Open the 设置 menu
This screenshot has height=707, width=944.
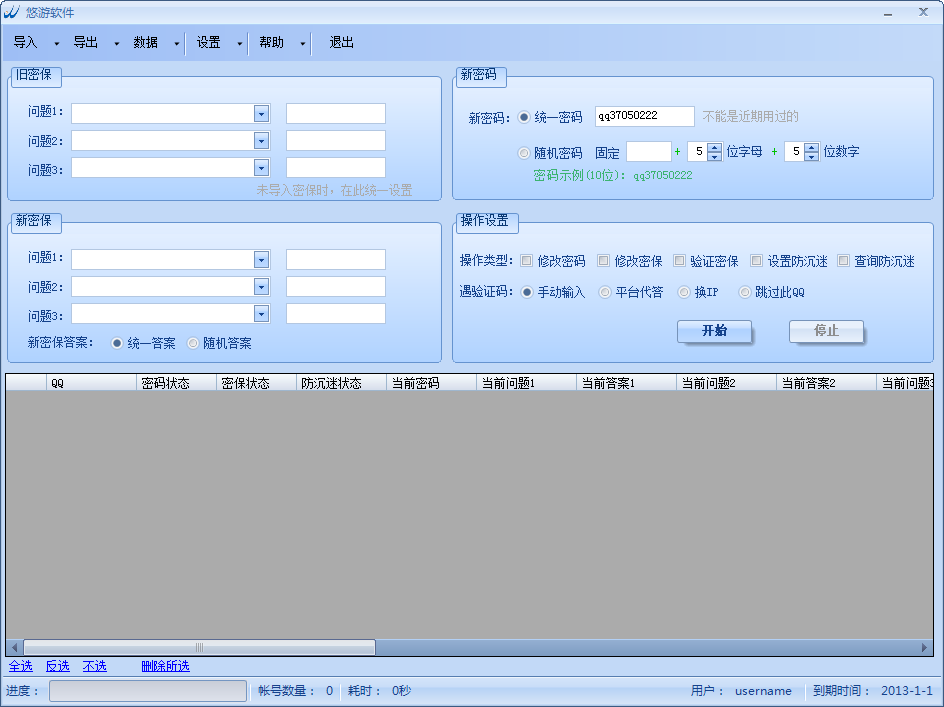click(x=209, y=43)
